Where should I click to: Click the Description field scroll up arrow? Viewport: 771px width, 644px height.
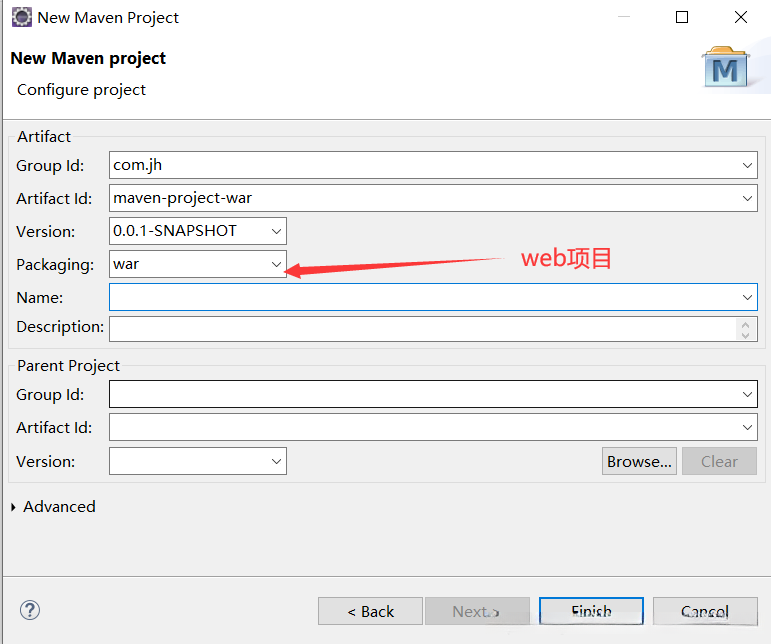pos(745,324)
